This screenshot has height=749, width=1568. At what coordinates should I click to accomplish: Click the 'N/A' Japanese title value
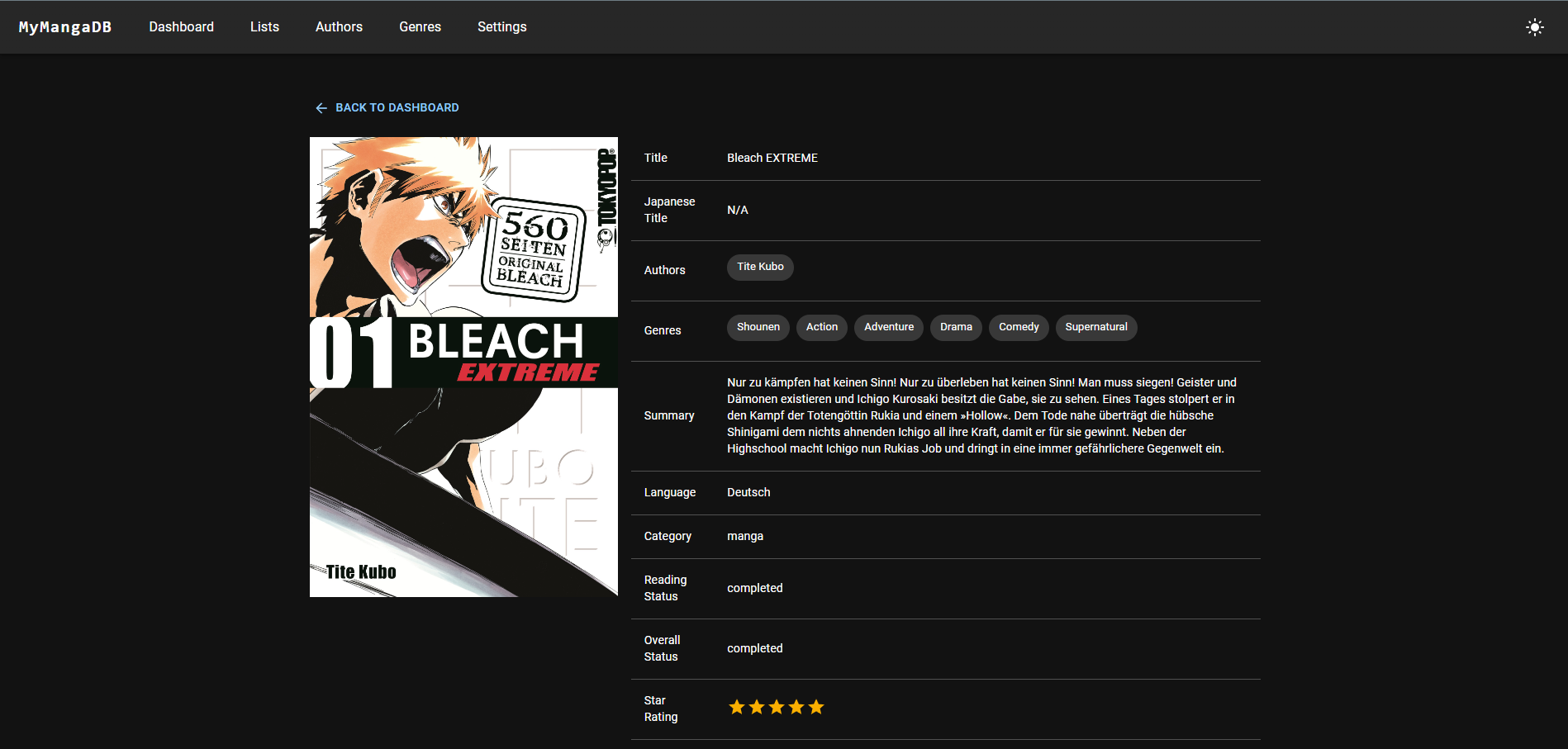tap(738, 210)
